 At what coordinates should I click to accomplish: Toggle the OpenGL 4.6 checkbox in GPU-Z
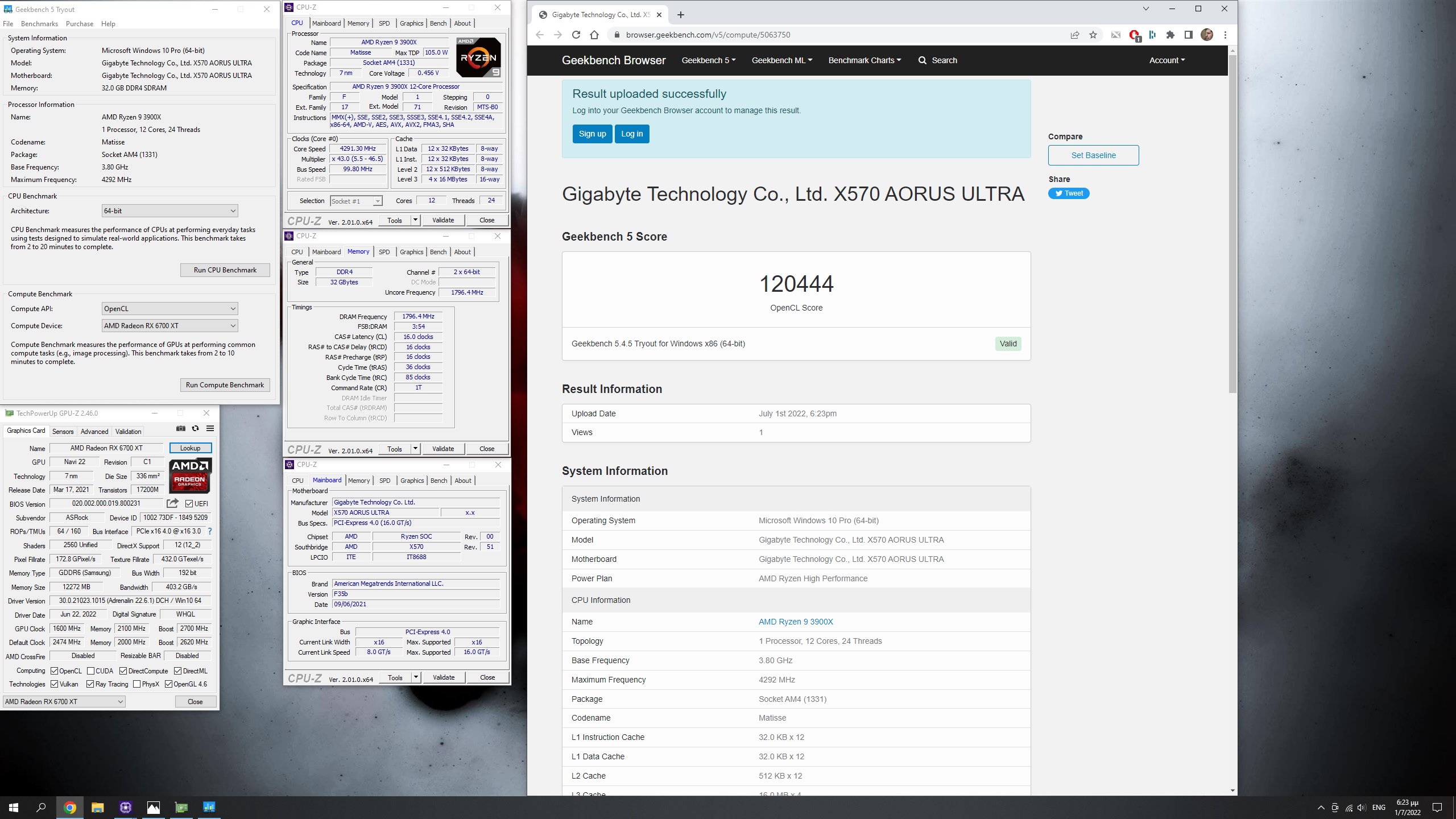(x=168, y=684)
